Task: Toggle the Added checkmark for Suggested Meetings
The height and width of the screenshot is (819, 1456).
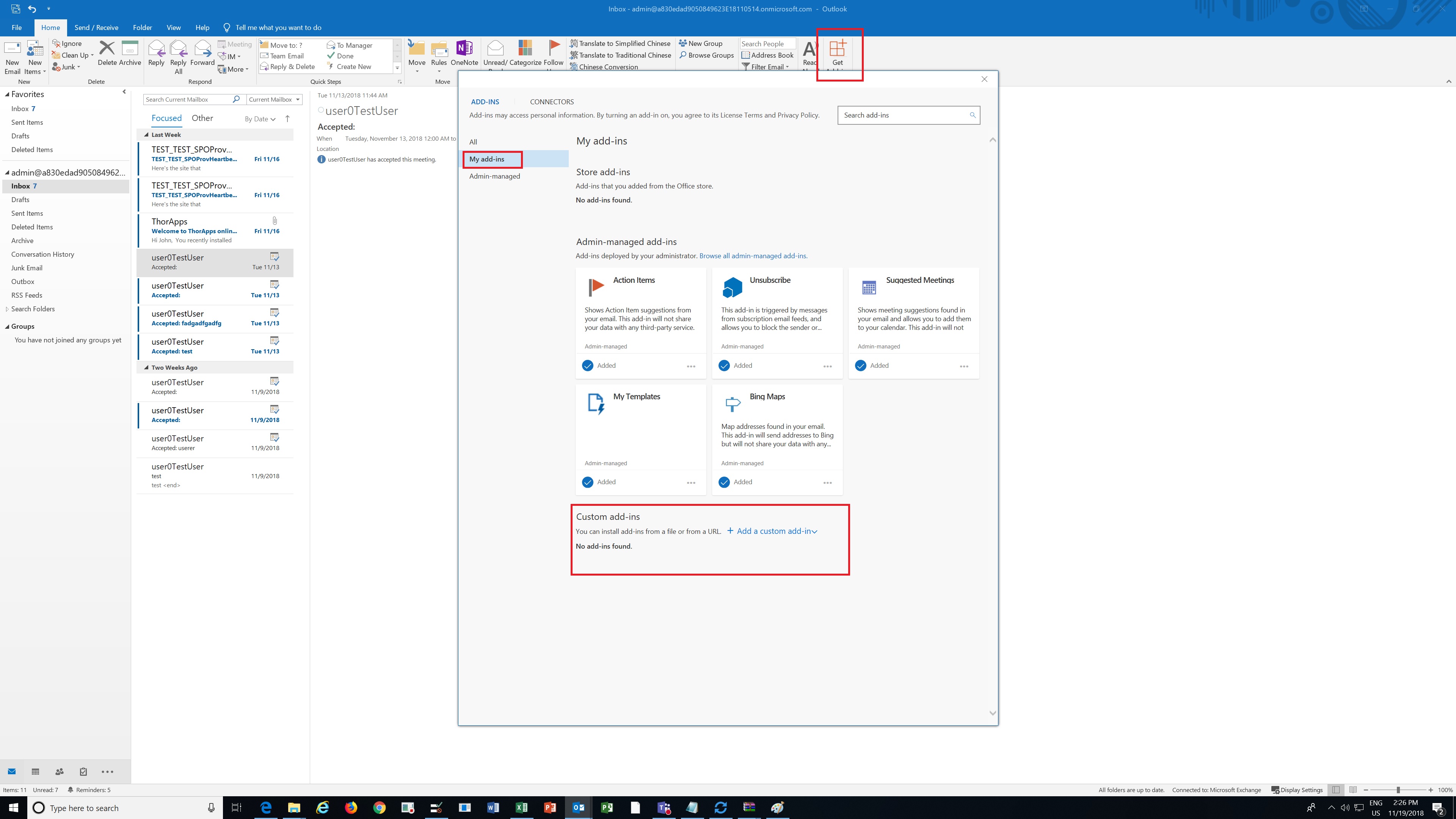Action: [x=860, y=365]
